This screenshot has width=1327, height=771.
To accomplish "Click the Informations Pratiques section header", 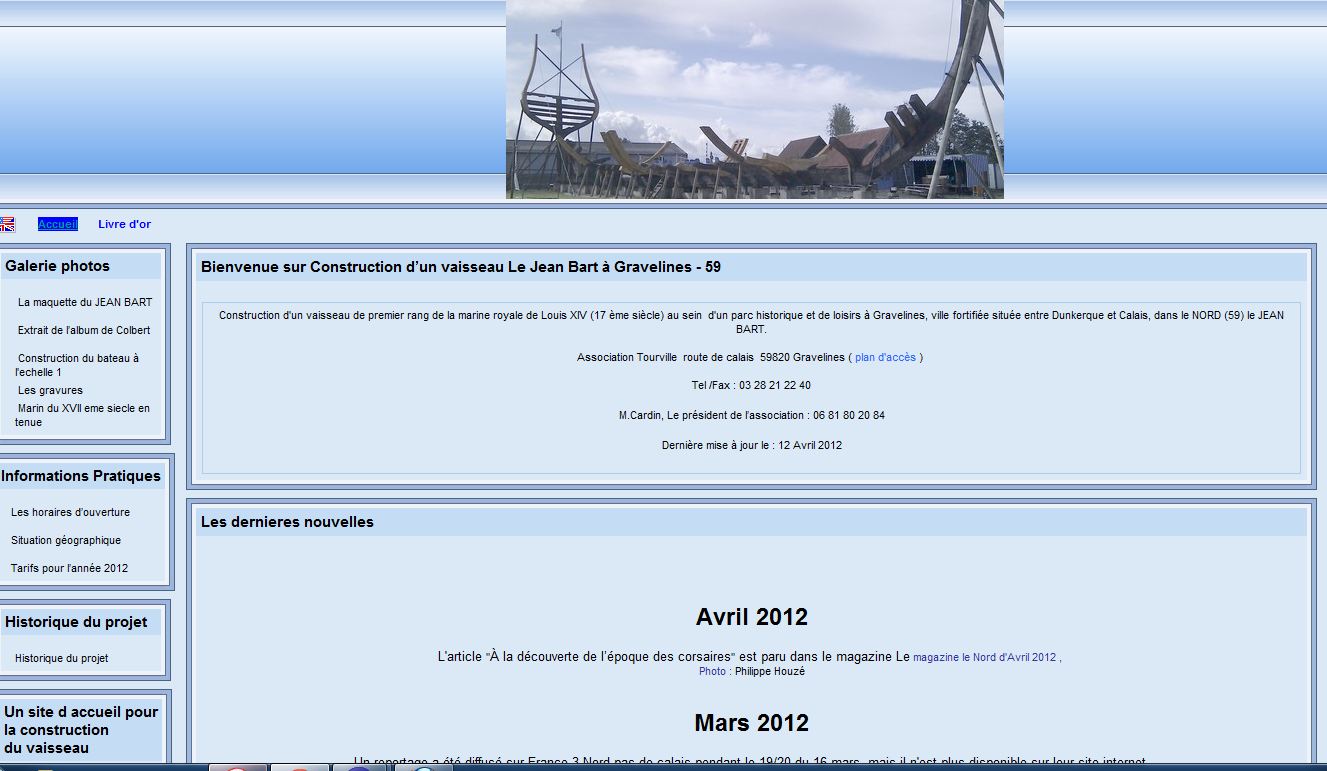I will [x=81, y=476].
